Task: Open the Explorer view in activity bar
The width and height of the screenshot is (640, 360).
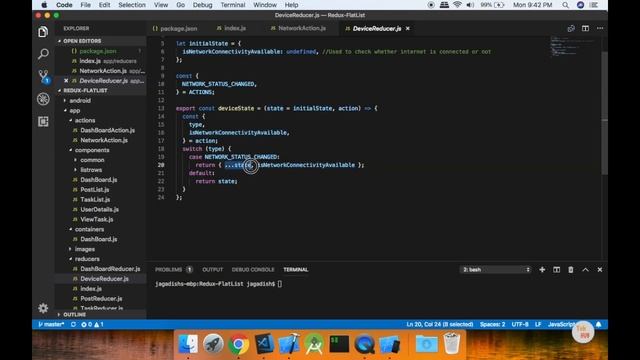Action: click(43, 32)
